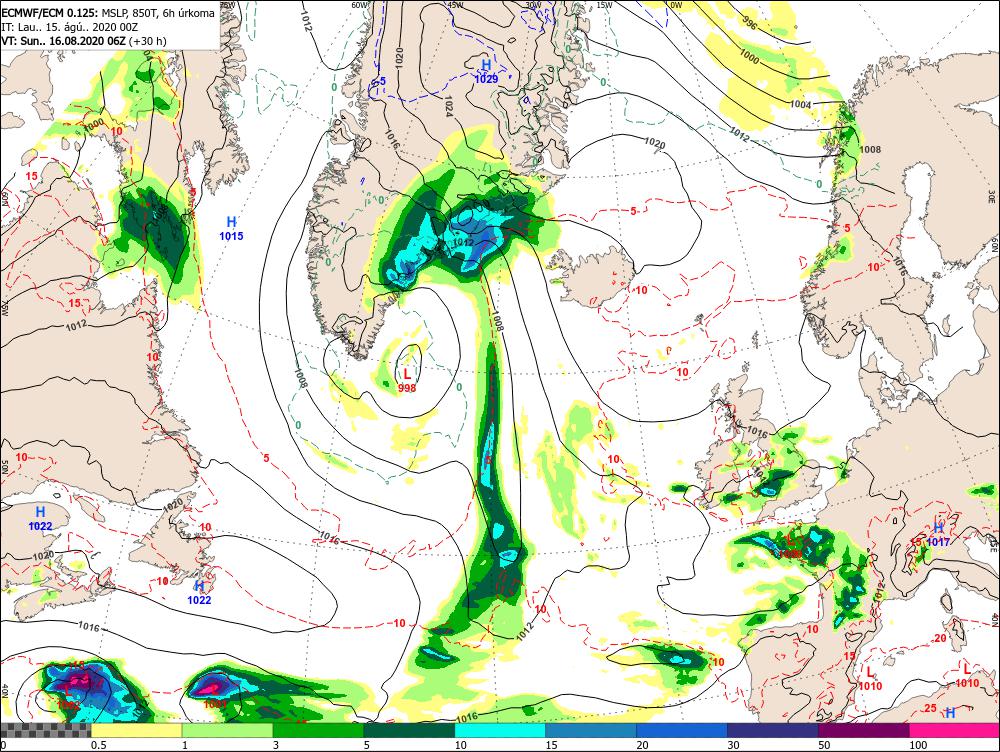Image resolution: width=1000 pixels, height=752 pixels.
Task: Click the legend value "0.5"
Action: [98, 745]
